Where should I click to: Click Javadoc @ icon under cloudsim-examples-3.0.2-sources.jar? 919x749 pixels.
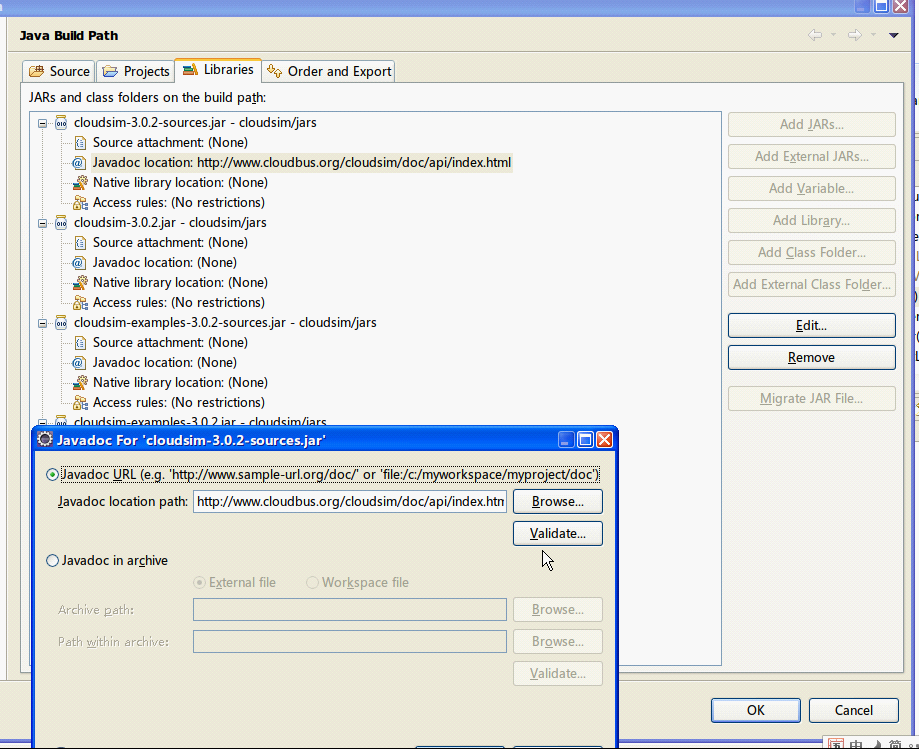[79, 363]
